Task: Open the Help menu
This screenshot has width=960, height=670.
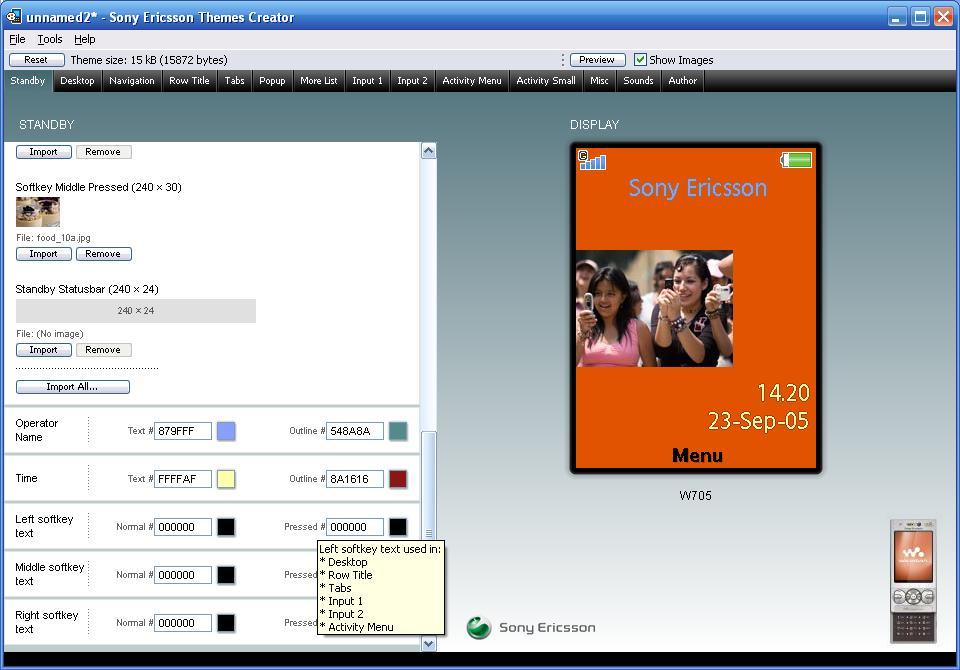Action: [x=84, y=39]
